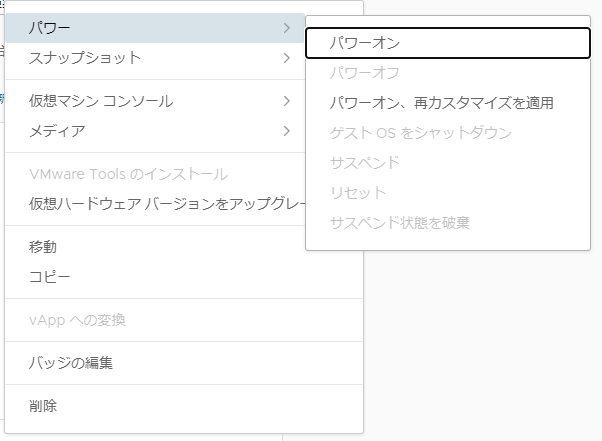This screenshot has height=441, width=602.
Task: Choose パワーオン、再カスタマイズを適用 option
Action: point(441,103)
